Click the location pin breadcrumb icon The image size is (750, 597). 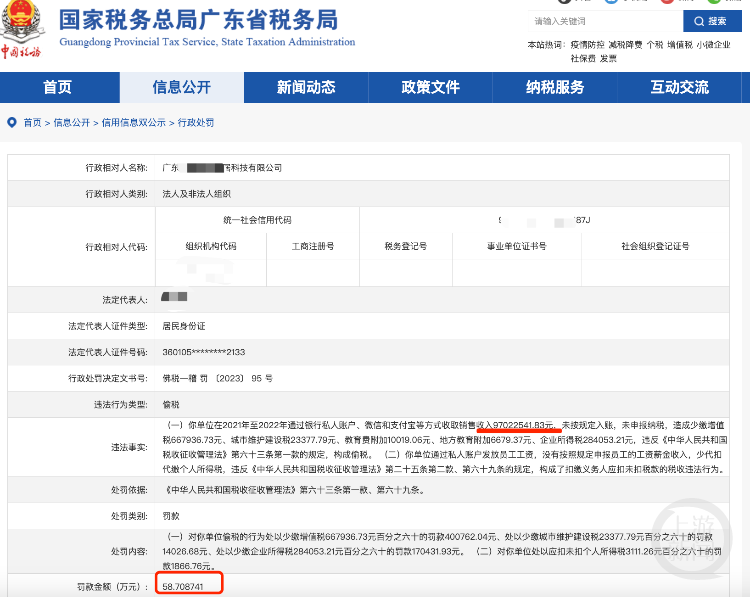tap(12, 122)
